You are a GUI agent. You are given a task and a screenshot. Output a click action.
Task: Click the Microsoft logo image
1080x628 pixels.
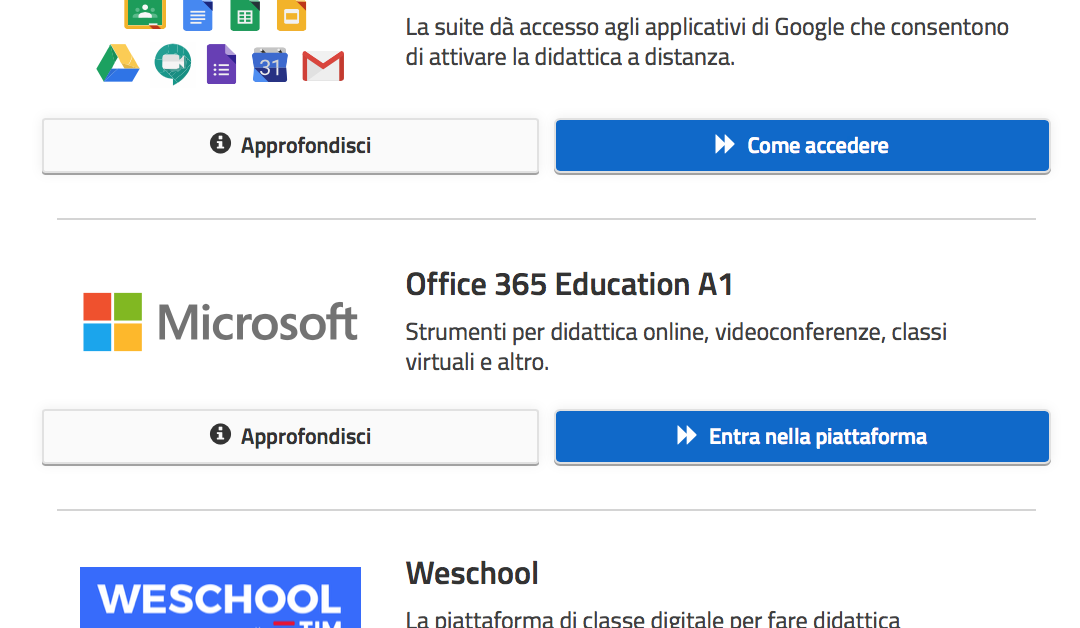pyautogui.click(x=220, y=322)
